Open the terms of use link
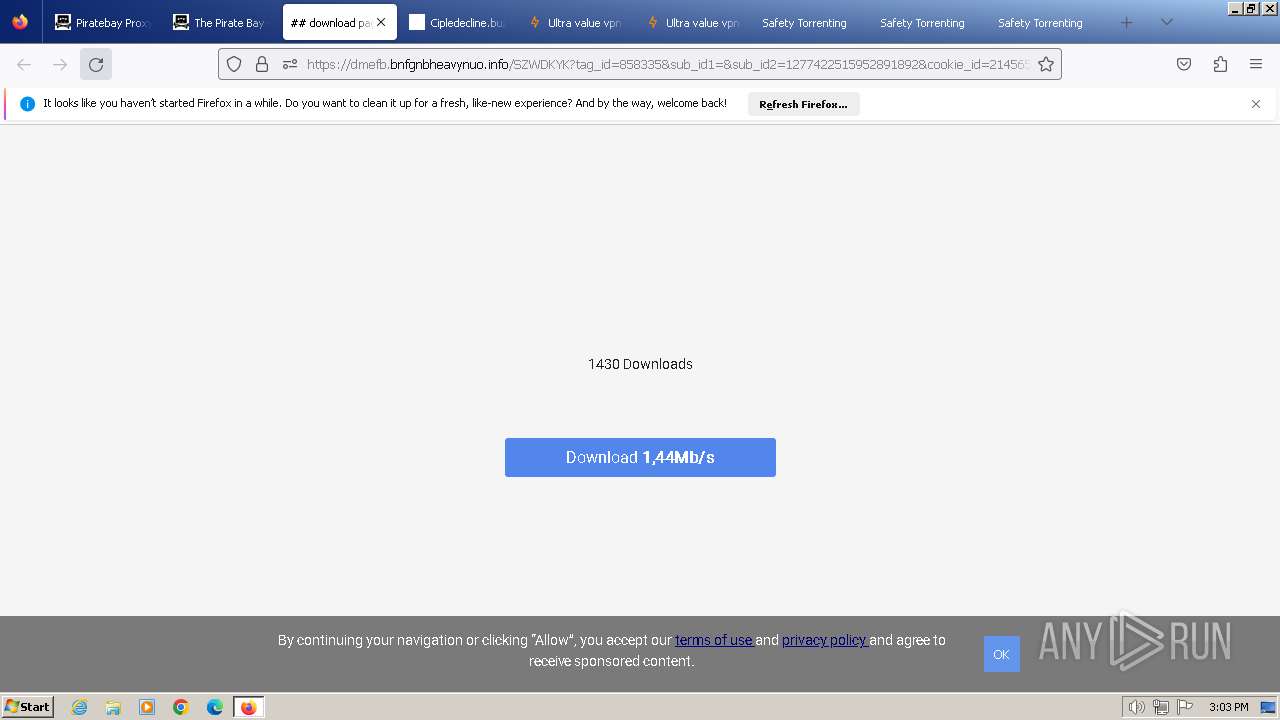 point(713,640)
